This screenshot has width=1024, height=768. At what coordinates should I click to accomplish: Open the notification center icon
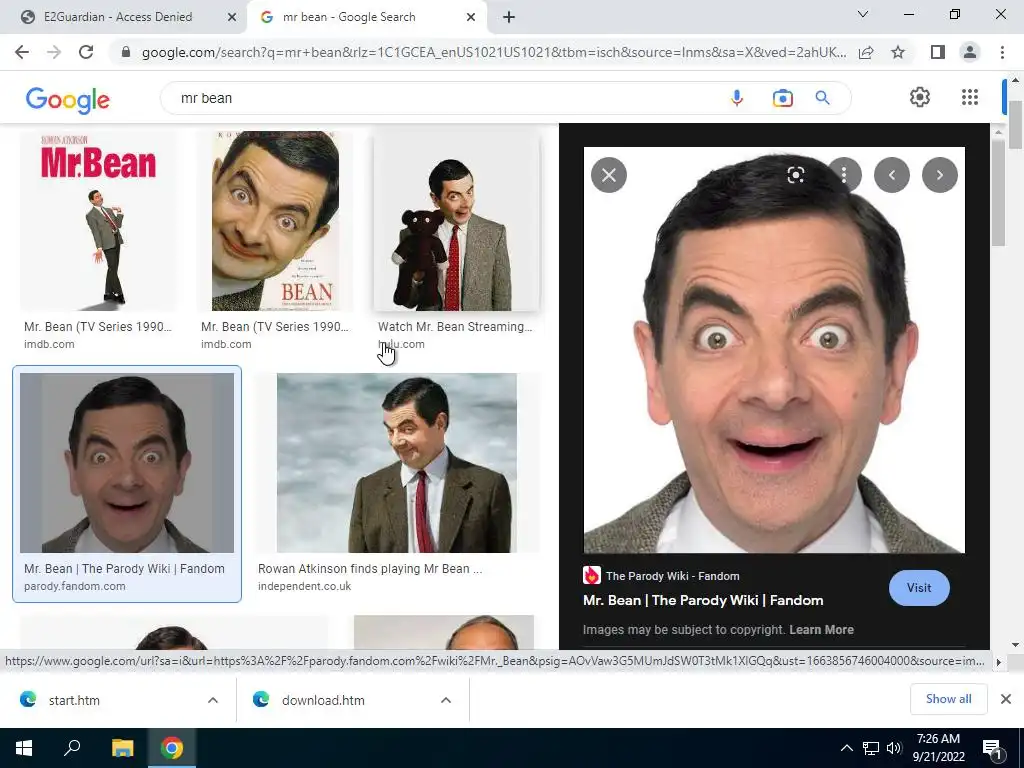[x=992, y=749]
